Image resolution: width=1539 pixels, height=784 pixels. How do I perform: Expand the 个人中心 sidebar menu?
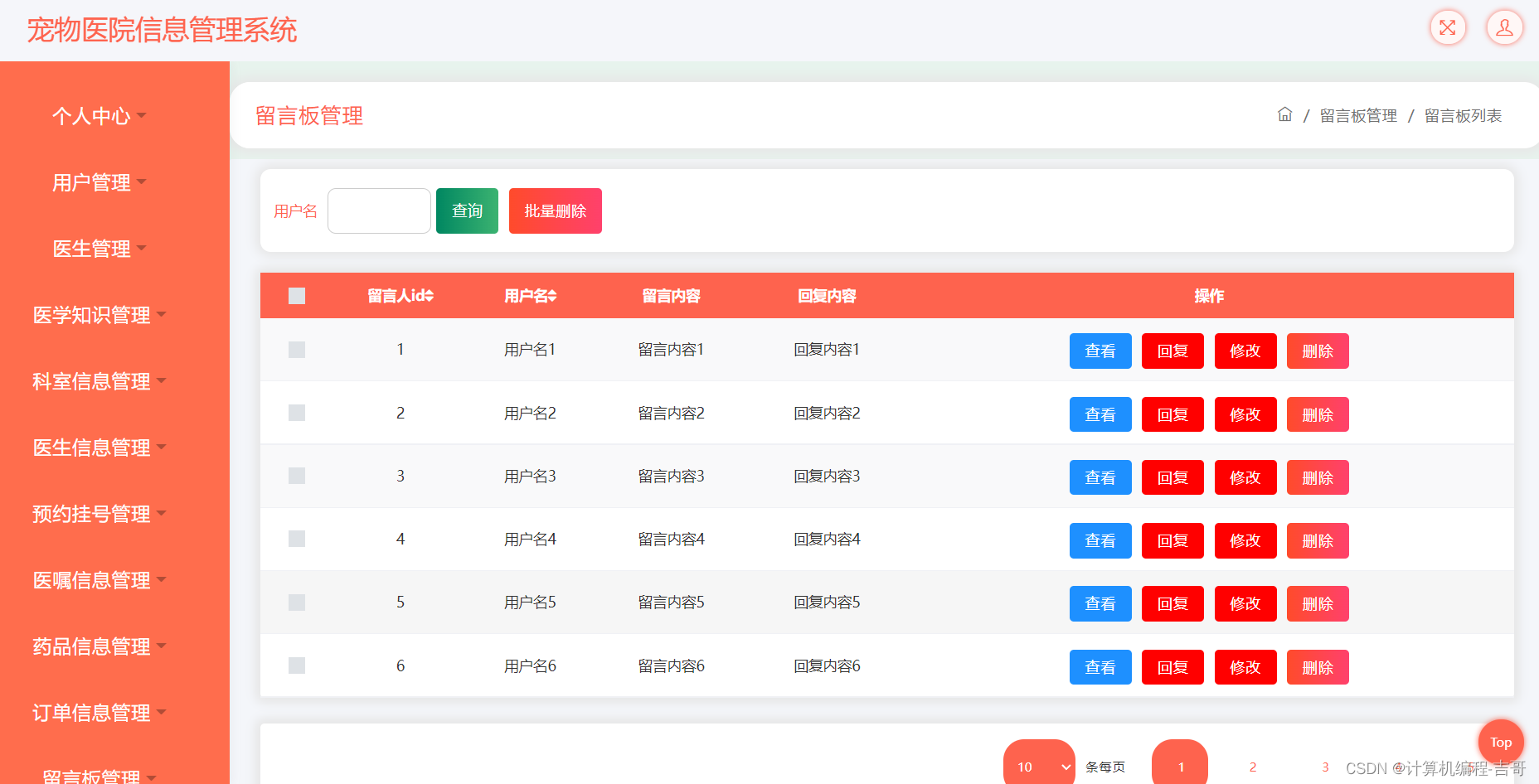(99, 116)
